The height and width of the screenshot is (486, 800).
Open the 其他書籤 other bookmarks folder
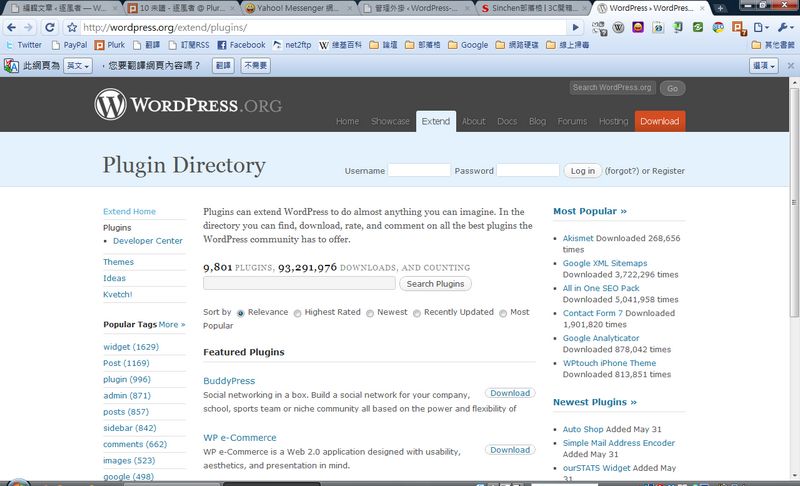point(773,45)
